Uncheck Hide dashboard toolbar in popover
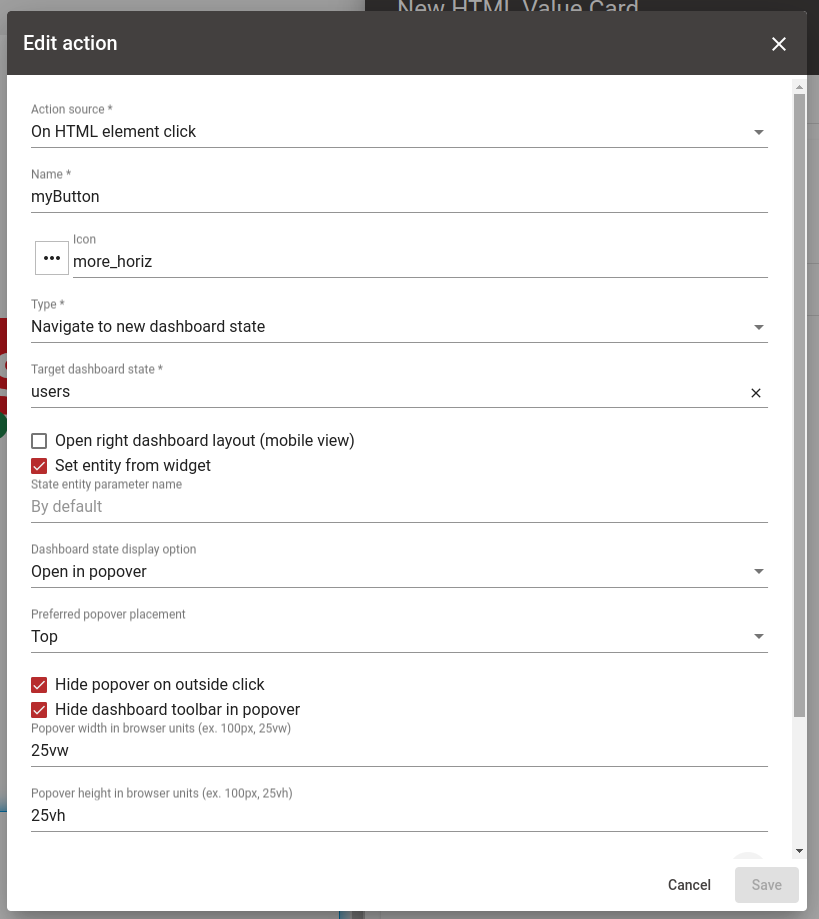This screenshot has height=919, width=819. point(37,709)
